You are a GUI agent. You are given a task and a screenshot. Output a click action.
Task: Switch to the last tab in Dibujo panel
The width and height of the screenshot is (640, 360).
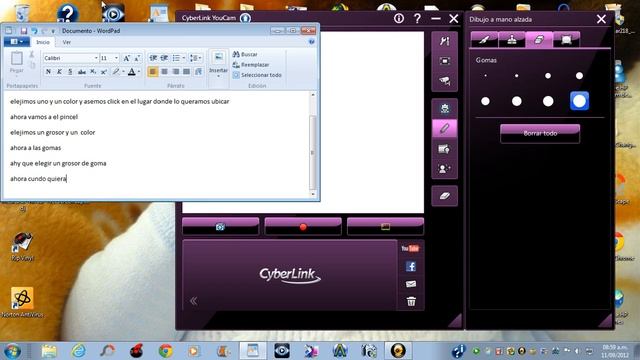point(567,40)
